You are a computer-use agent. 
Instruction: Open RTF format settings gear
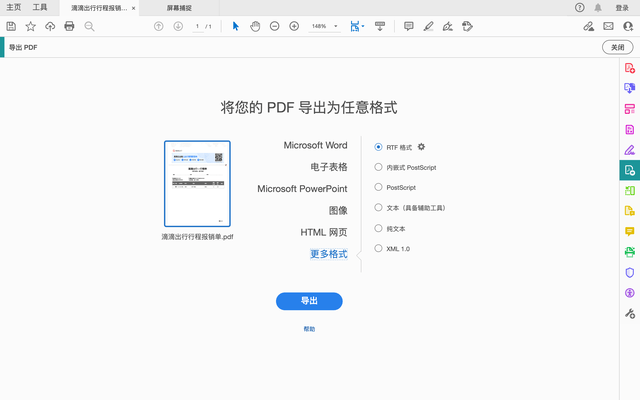tap(421, 147)
